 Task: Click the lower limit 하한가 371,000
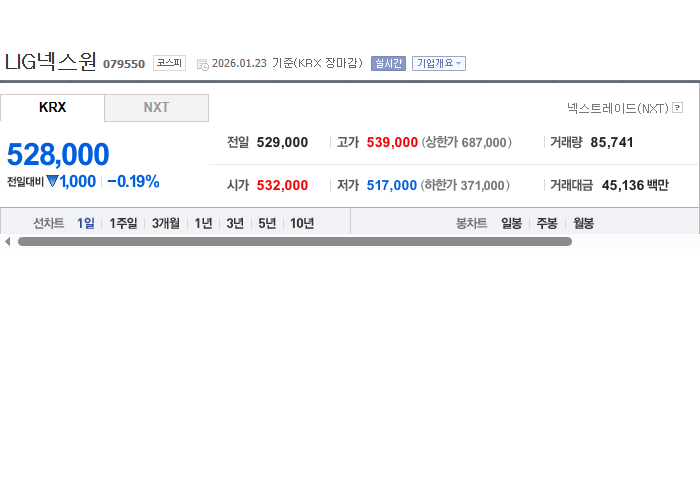click(x=465, y=185)
